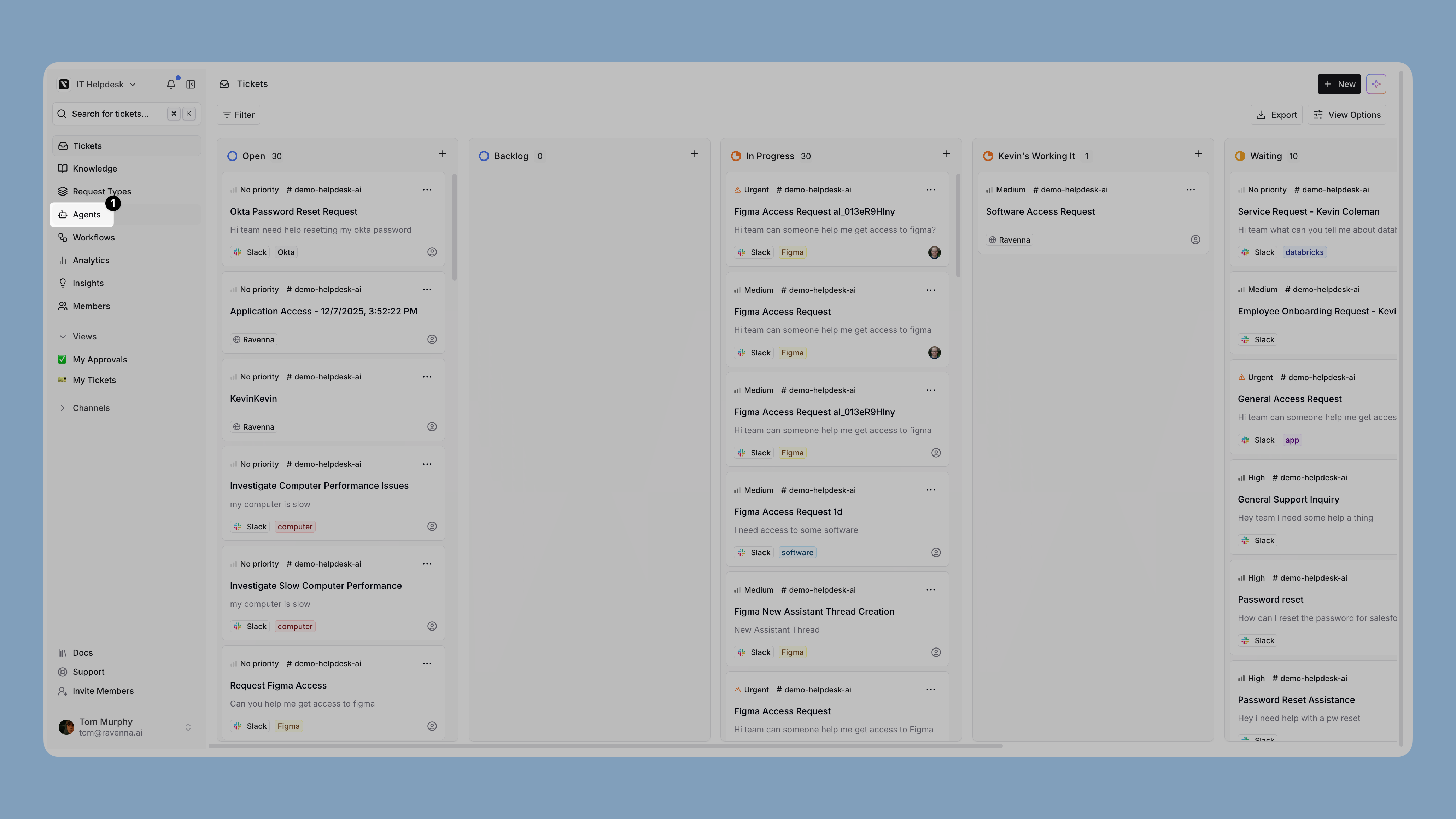The width and height of the screenshot is (1456, 819).
Task: Click the Export button
Action: tap(1276, 115)
